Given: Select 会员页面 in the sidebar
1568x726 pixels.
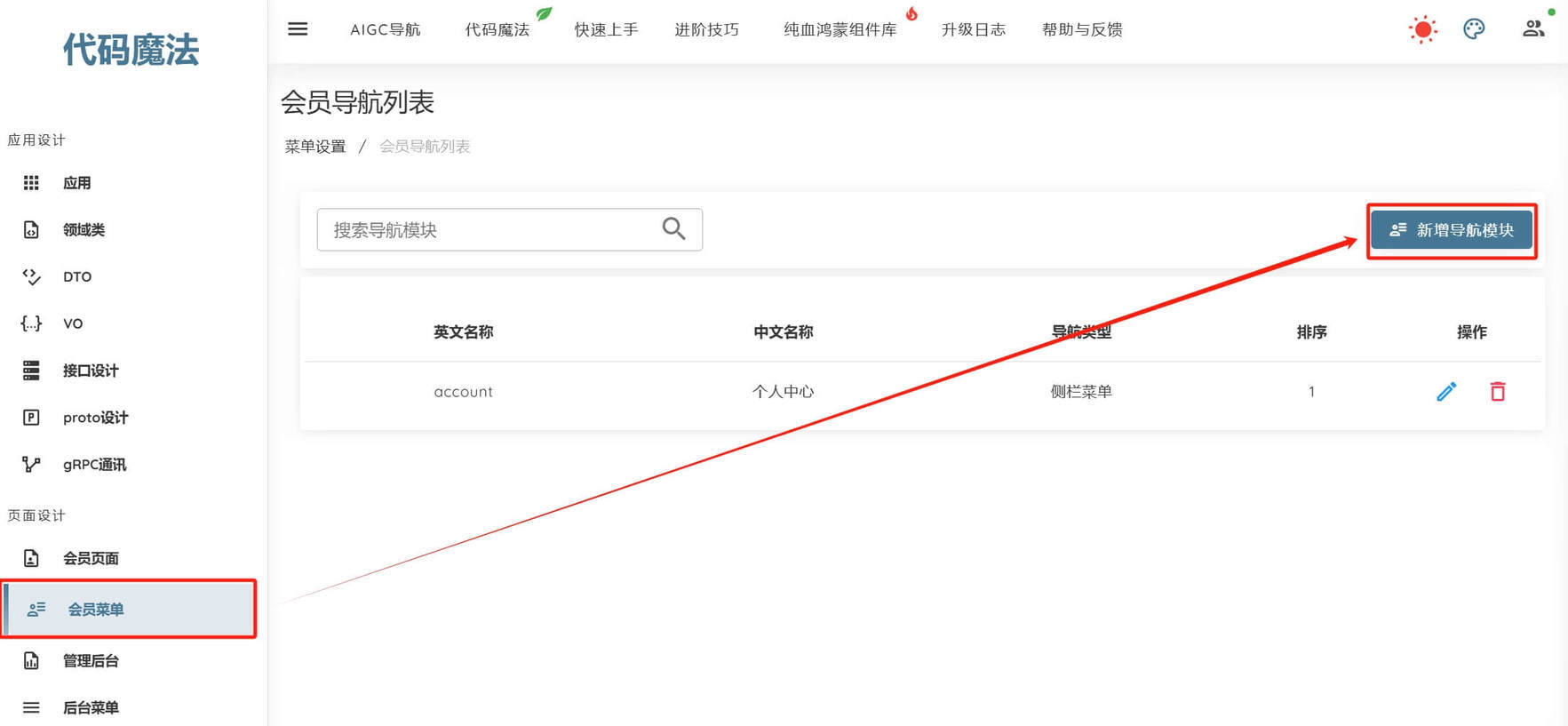Looking at the screenshot, I should pyautogui.click(x=91, y=558).
